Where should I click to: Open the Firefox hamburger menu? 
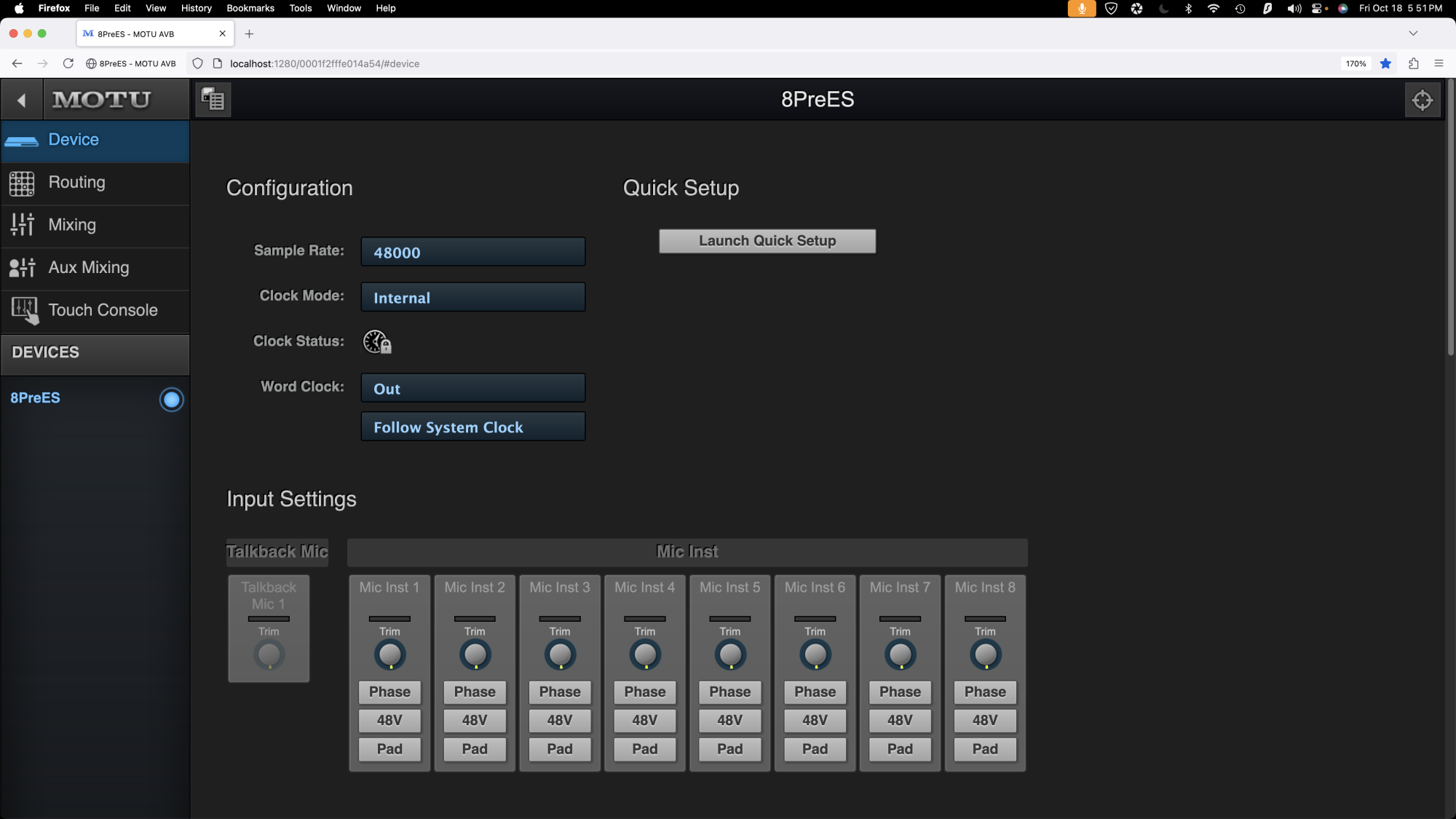coord(1439,63)
